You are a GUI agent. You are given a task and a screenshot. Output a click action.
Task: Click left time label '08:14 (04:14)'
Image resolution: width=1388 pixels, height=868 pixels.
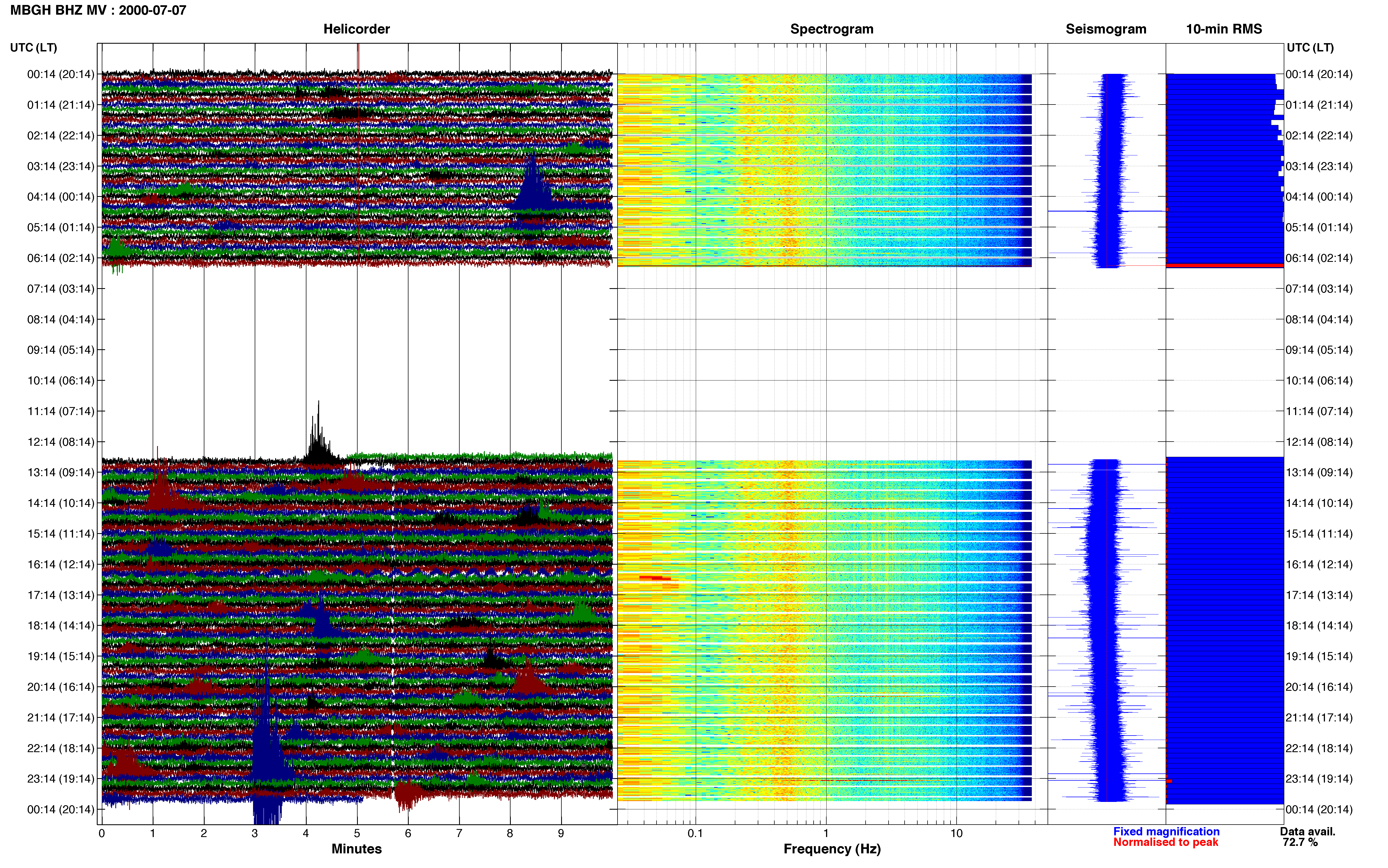(x=61, y=319)
